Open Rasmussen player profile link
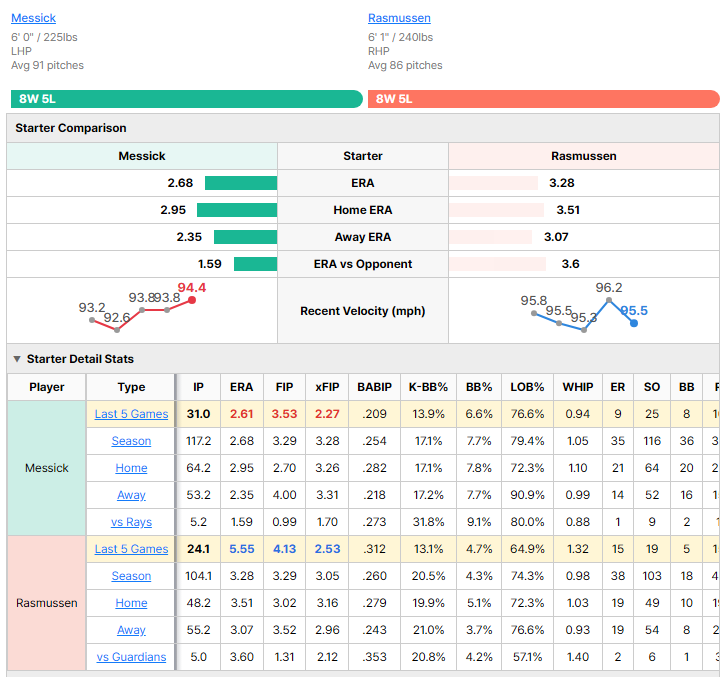726x677 pixels. 399,18
